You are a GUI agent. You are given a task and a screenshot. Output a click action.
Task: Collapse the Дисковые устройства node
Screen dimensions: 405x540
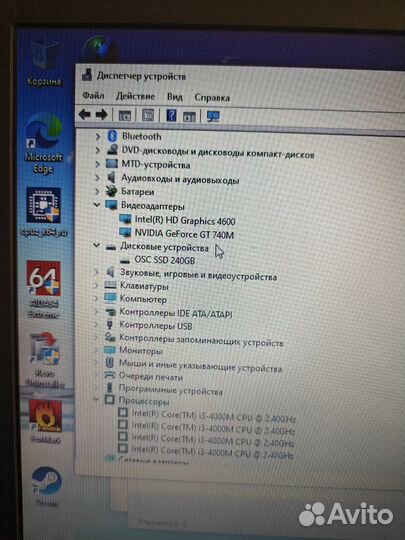tap(97, 246)
